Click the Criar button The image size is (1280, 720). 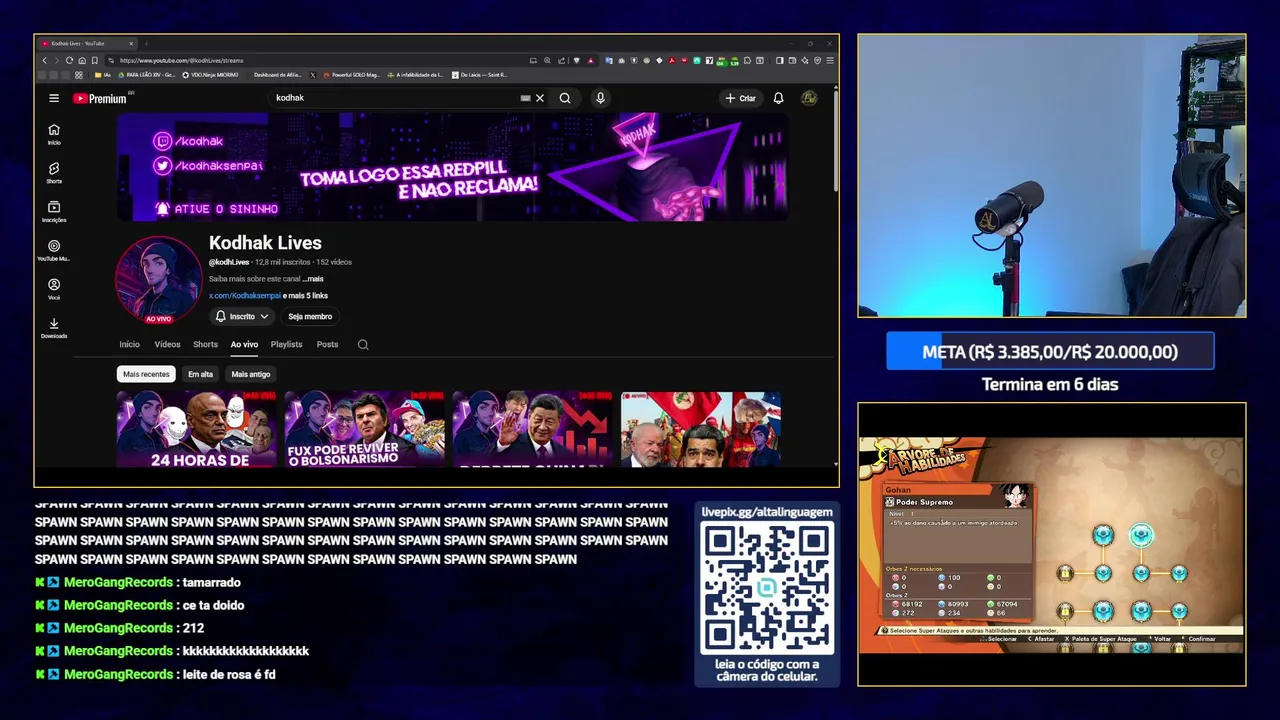point(741,98)
